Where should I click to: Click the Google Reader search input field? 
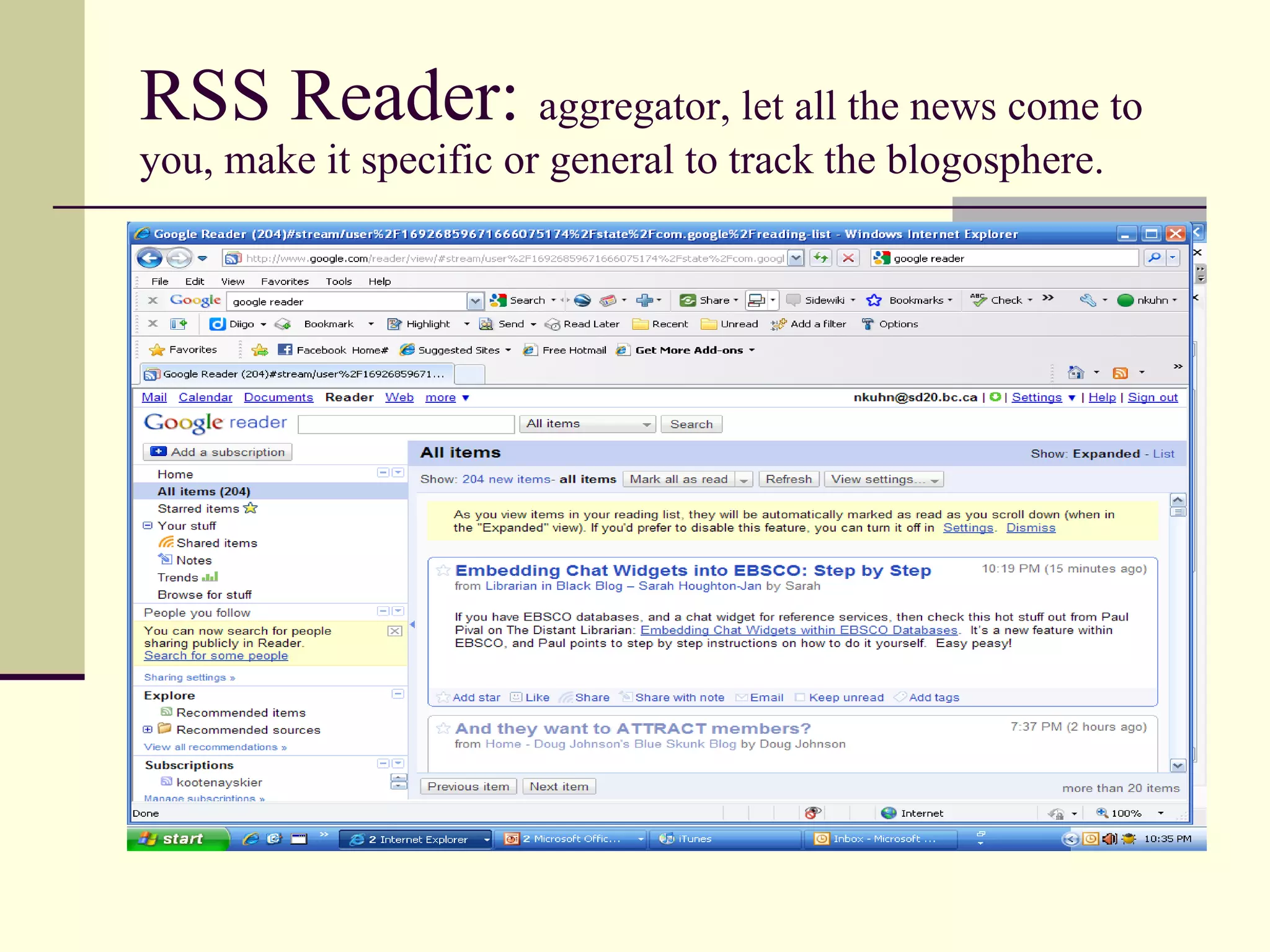point(406,424)
